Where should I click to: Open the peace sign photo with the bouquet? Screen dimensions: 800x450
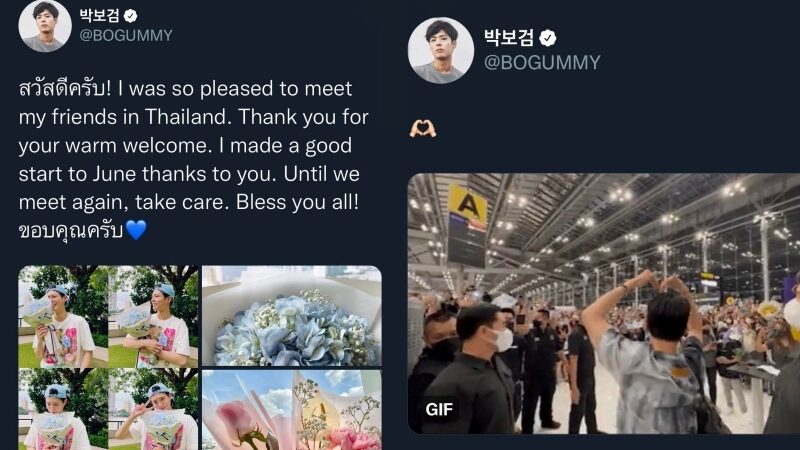pos(153,409)
